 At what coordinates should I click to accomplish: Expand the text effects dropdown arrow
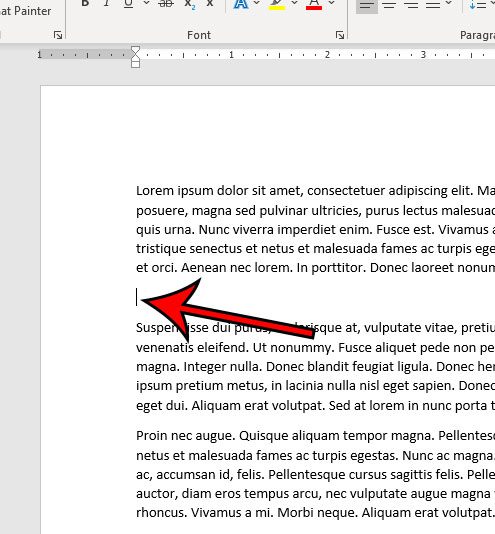point(257,3)
